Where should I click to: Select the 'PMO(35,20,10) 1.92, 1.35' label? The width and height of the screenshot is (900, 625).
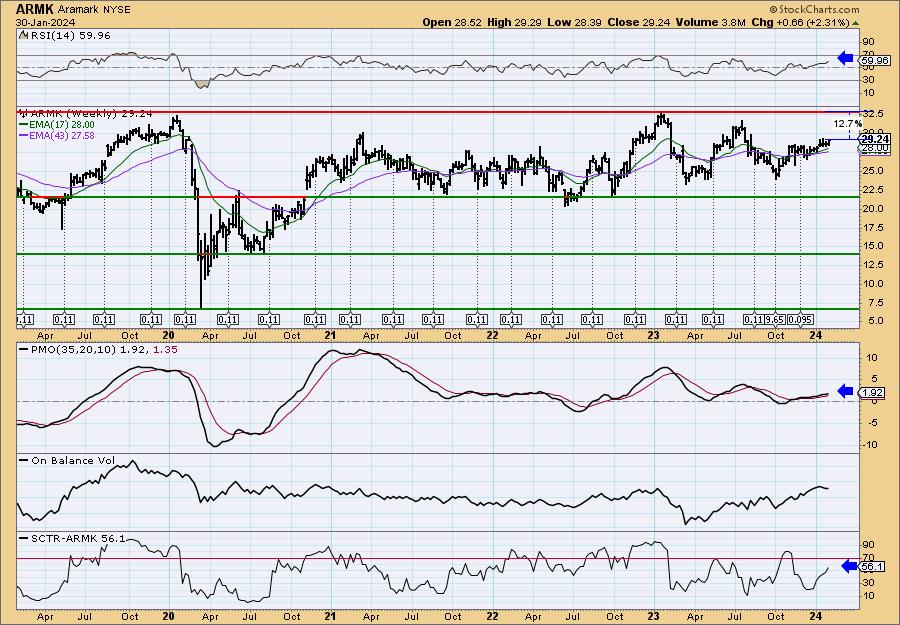(99, 349)
